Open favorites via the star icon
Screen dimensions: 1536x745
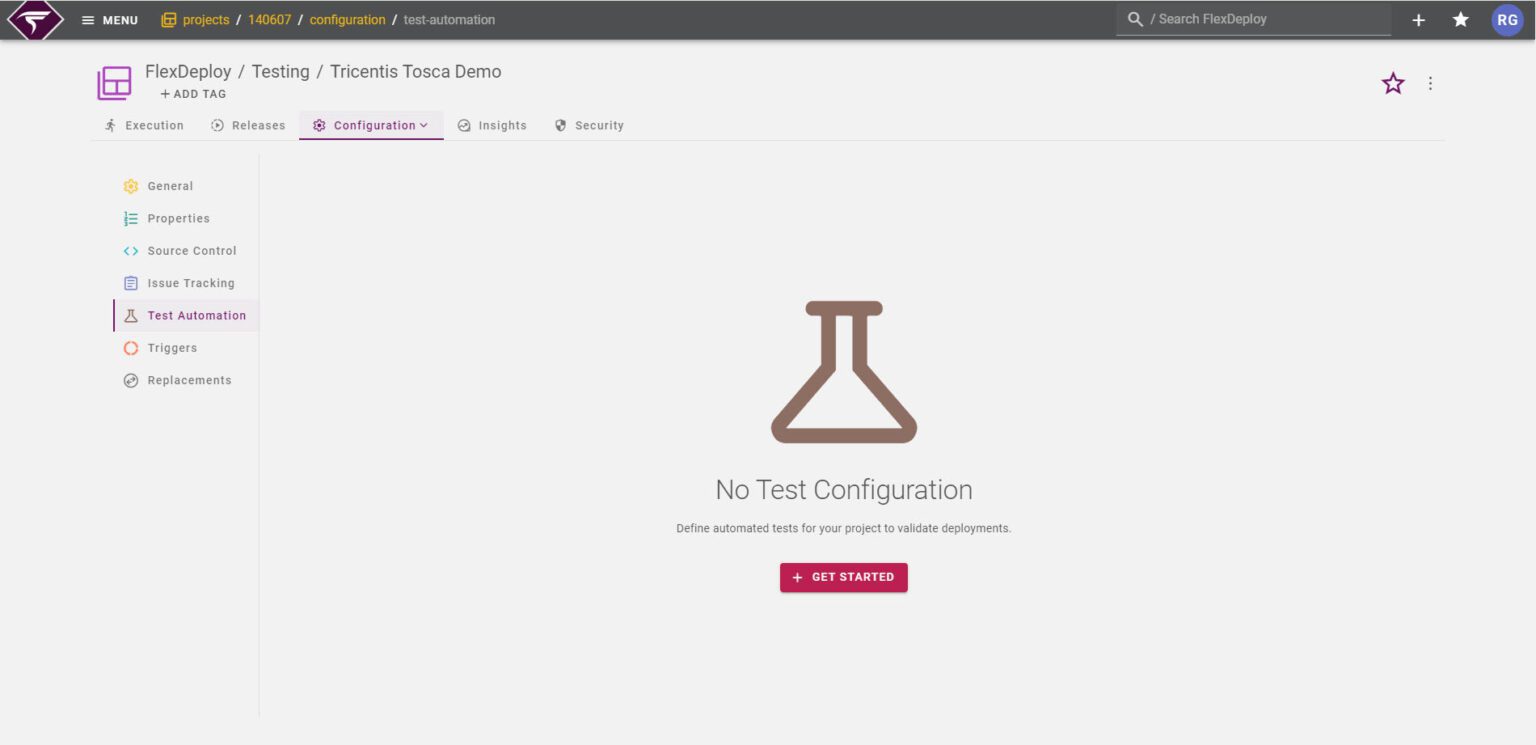pyautogui.click(x=1461, y=18)
